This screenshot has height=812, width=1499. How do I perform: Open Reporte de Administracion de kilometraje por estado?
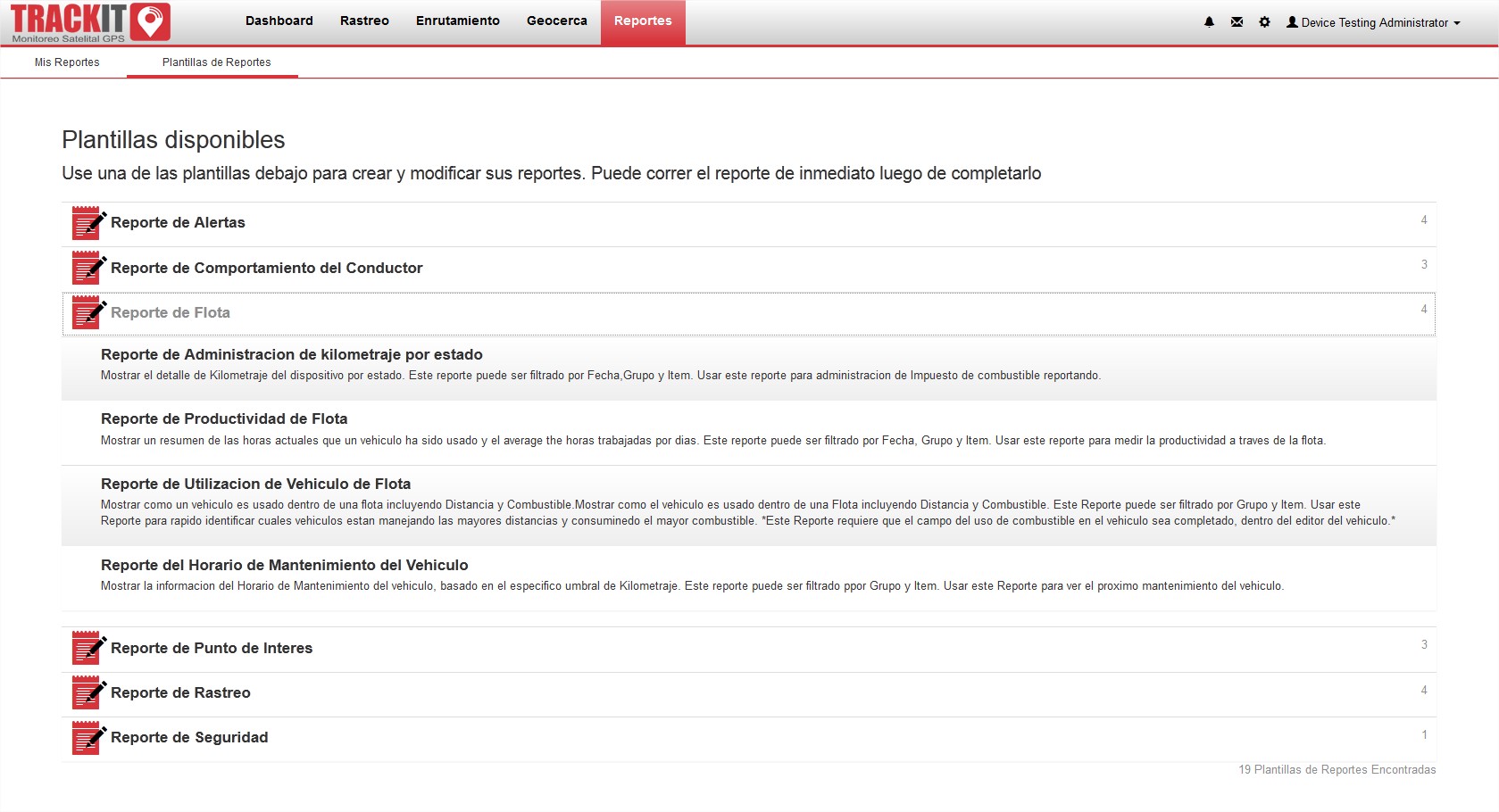click(x=291, y=355)
